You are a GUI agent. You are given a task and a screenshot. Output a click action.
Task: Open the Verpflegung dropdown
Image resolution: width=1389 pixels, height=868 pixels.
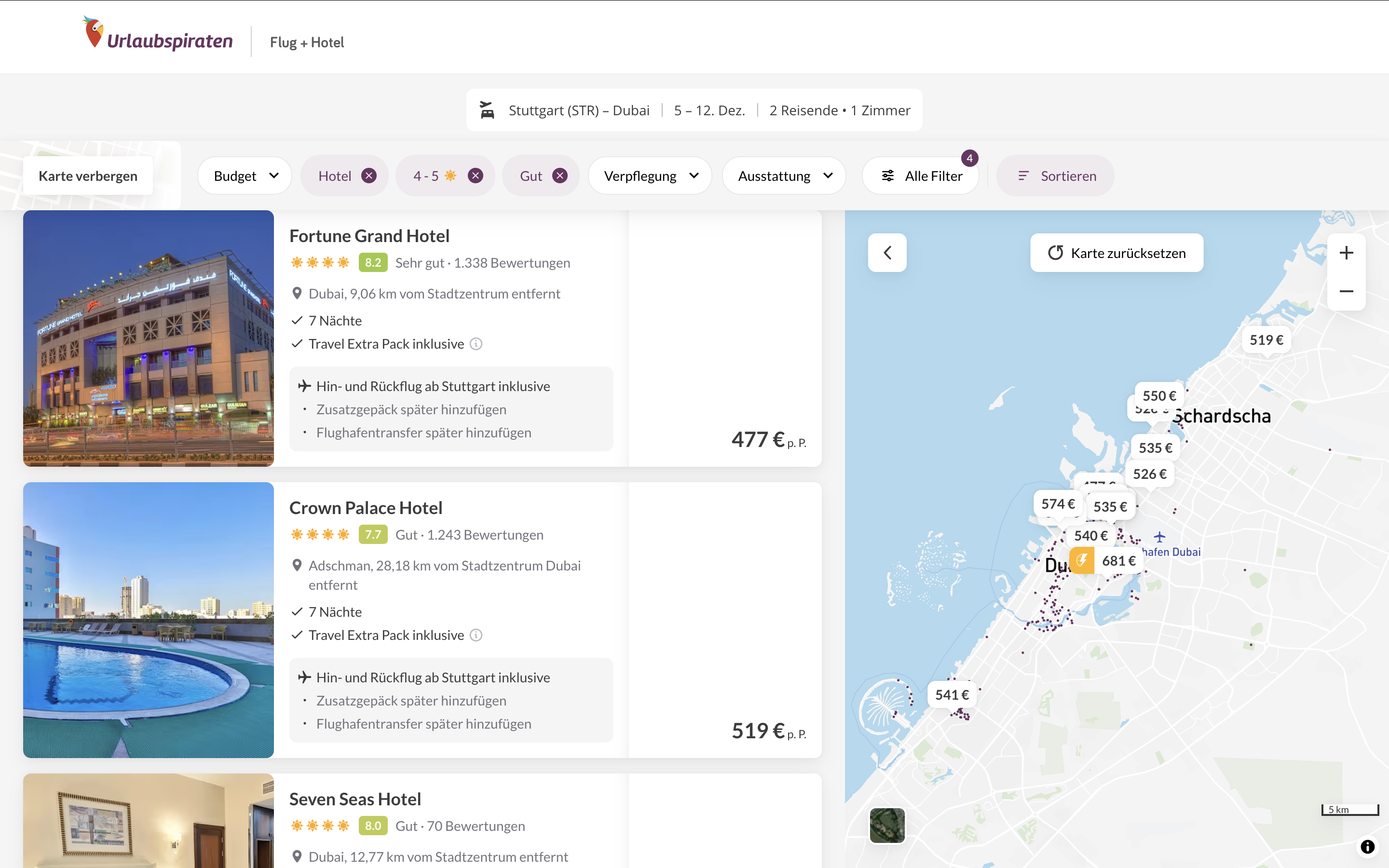650,176
